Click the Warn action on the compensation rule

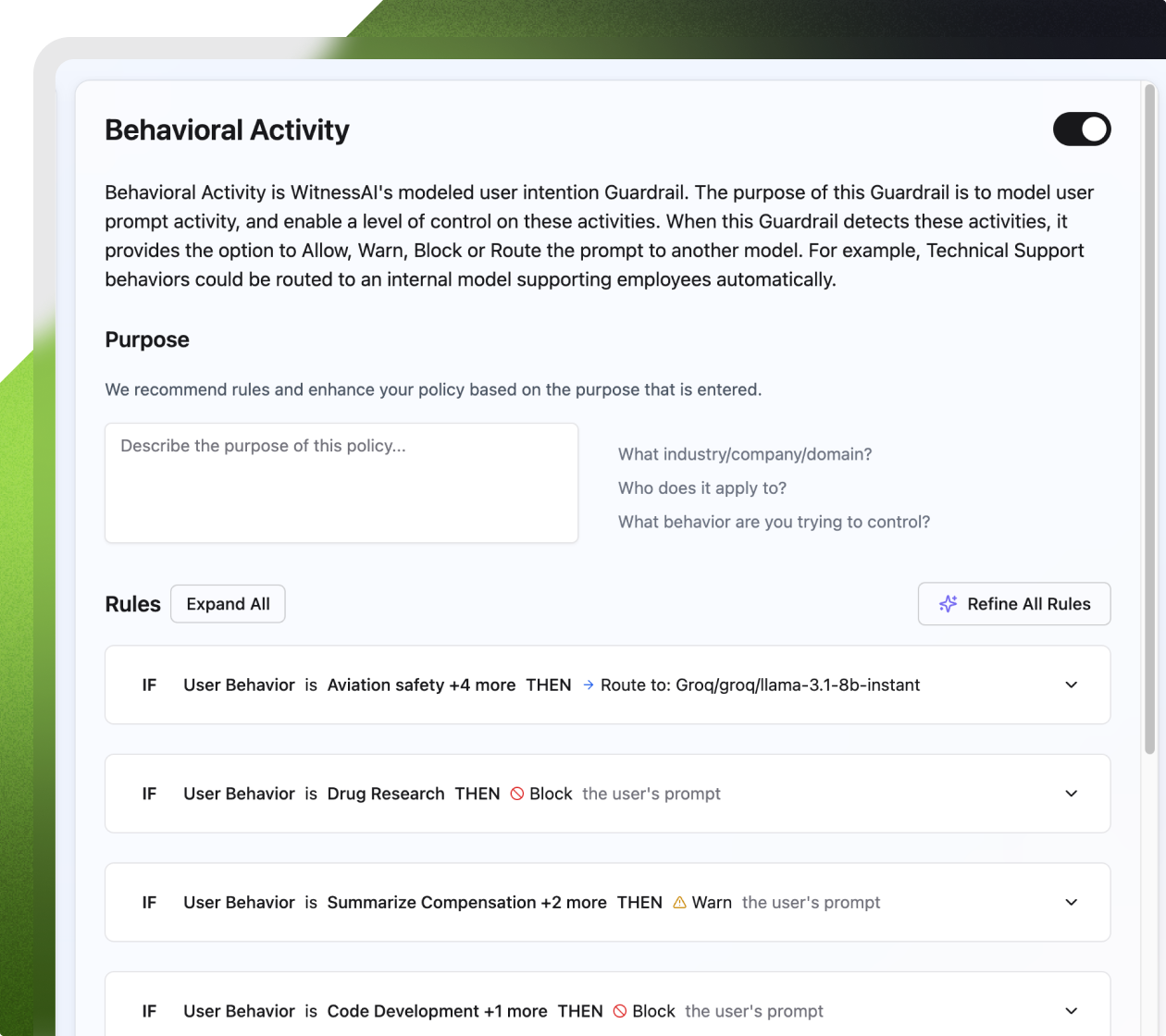(x=711, y=903)
